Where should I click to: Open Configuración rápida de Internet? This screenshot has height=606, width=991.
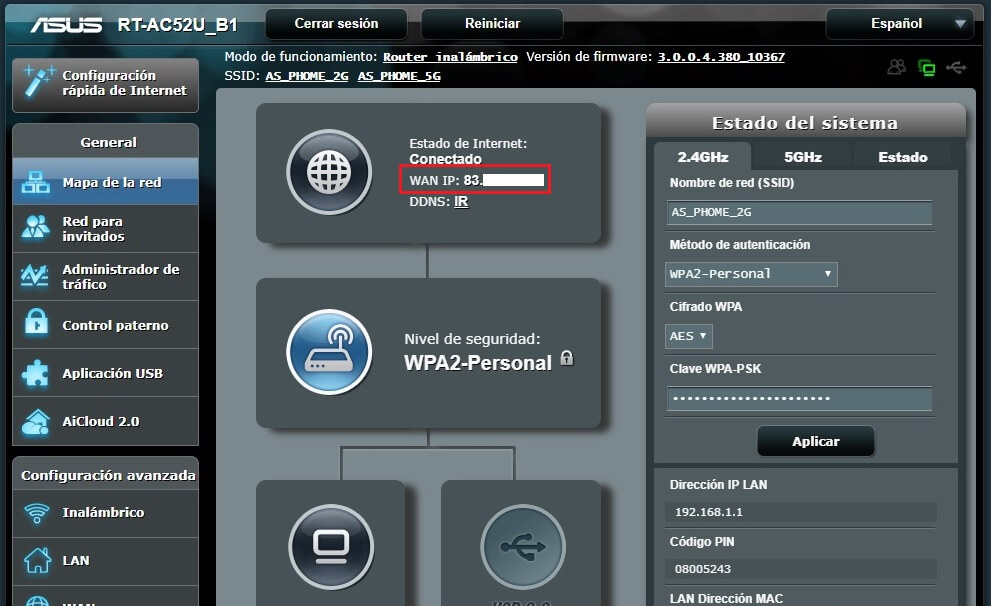(x=106, y=85)
